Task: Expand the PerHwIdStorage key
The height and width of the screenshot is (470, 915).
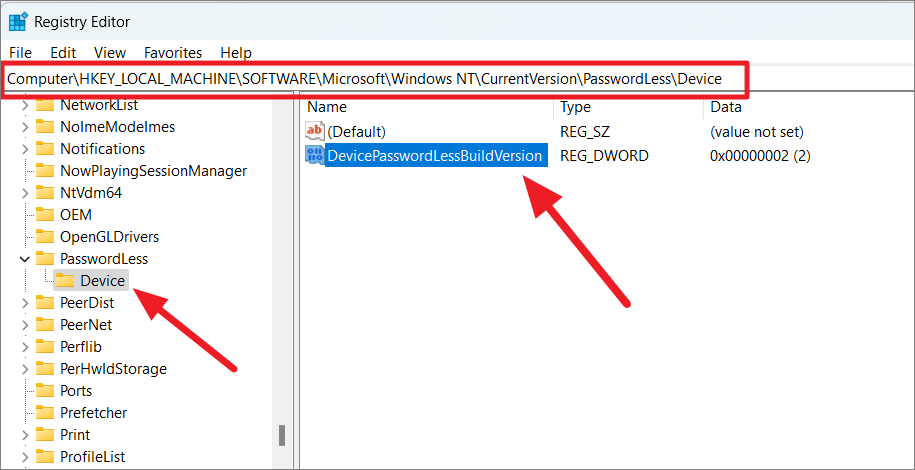Action: click(x=25, y=369)
